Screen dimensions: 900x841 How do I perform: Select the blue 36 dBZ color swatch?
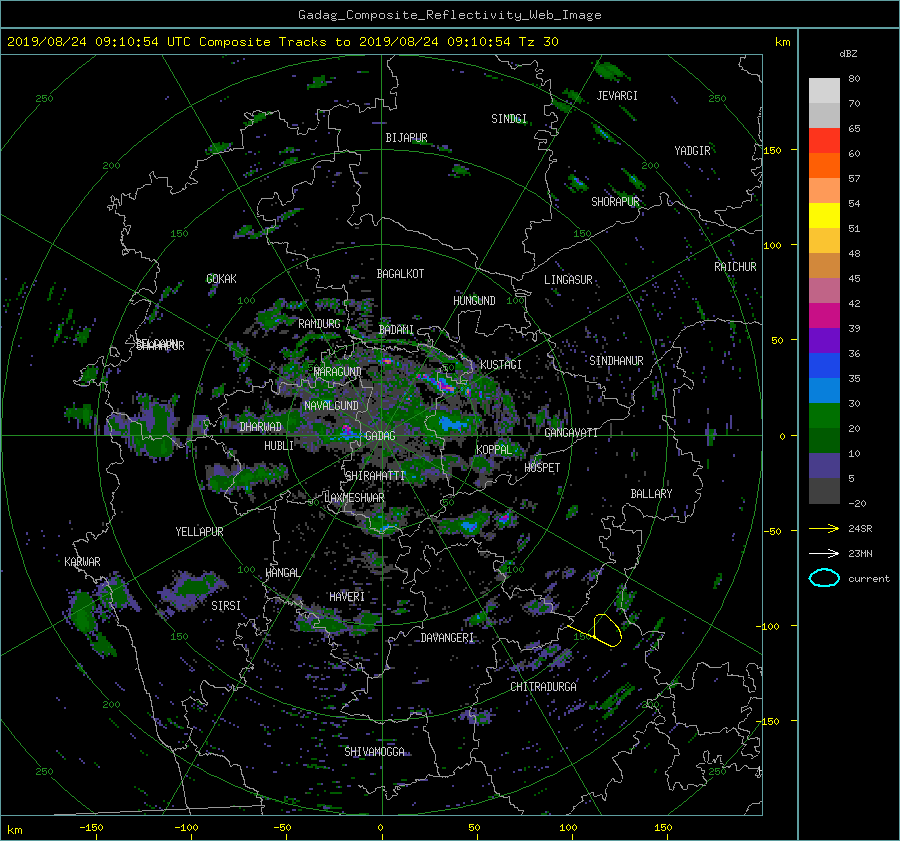coord(824,365)
